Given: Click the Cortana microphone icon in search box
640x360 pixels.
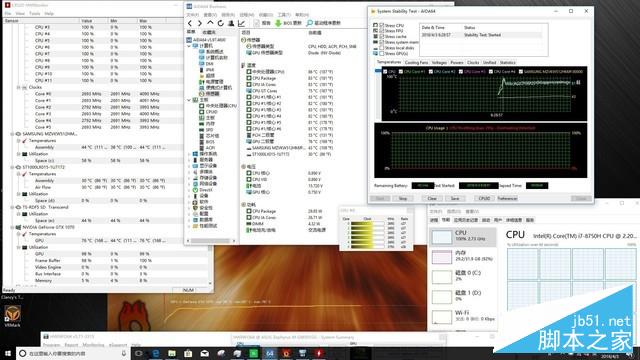Looking at the screenshot, I should [123, 353].
